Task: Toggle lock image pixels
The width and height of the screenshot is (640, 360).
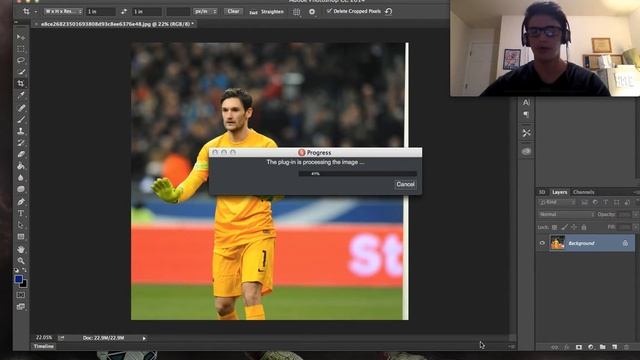Action: 564,227
